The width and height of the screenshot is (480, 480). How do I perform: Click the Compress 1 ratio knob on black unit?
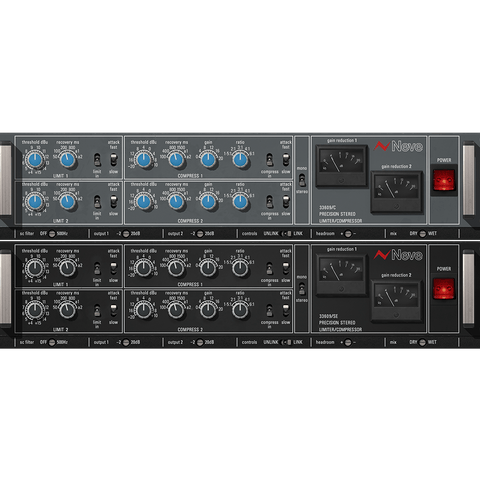tap(240, 268)
